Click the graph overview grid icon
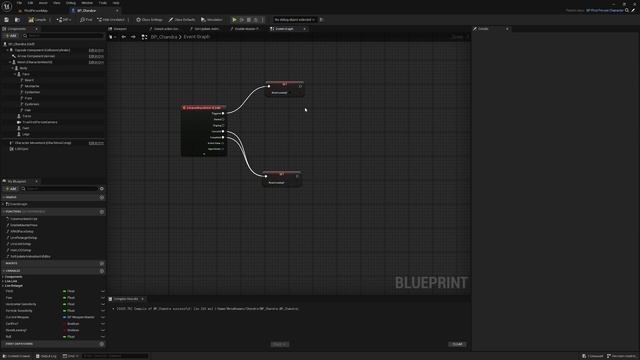Screen dimensions: 640x360 [x=144, y=37]
